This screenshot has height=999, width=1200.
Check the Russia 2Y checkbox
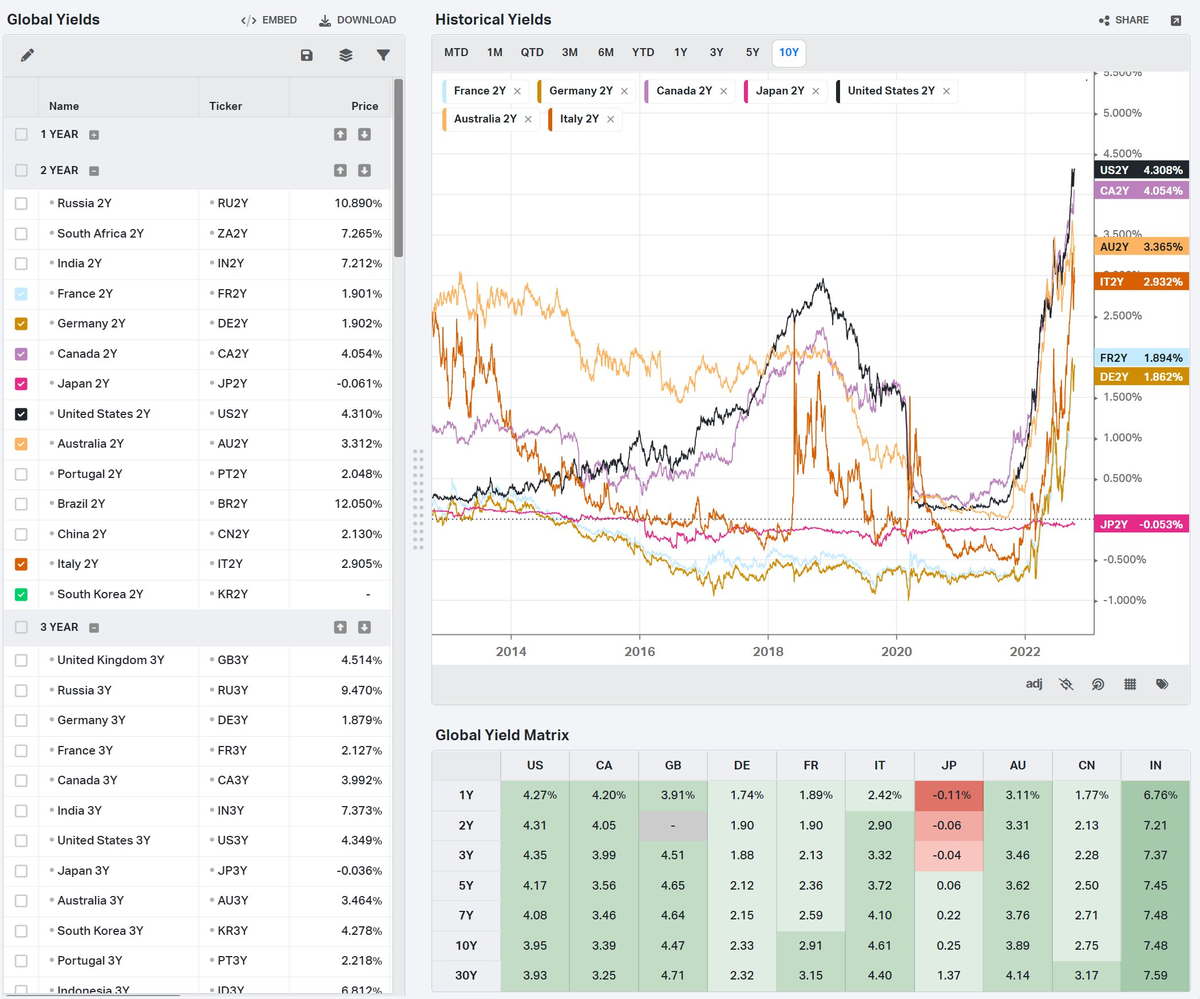[x=21, y=203]
